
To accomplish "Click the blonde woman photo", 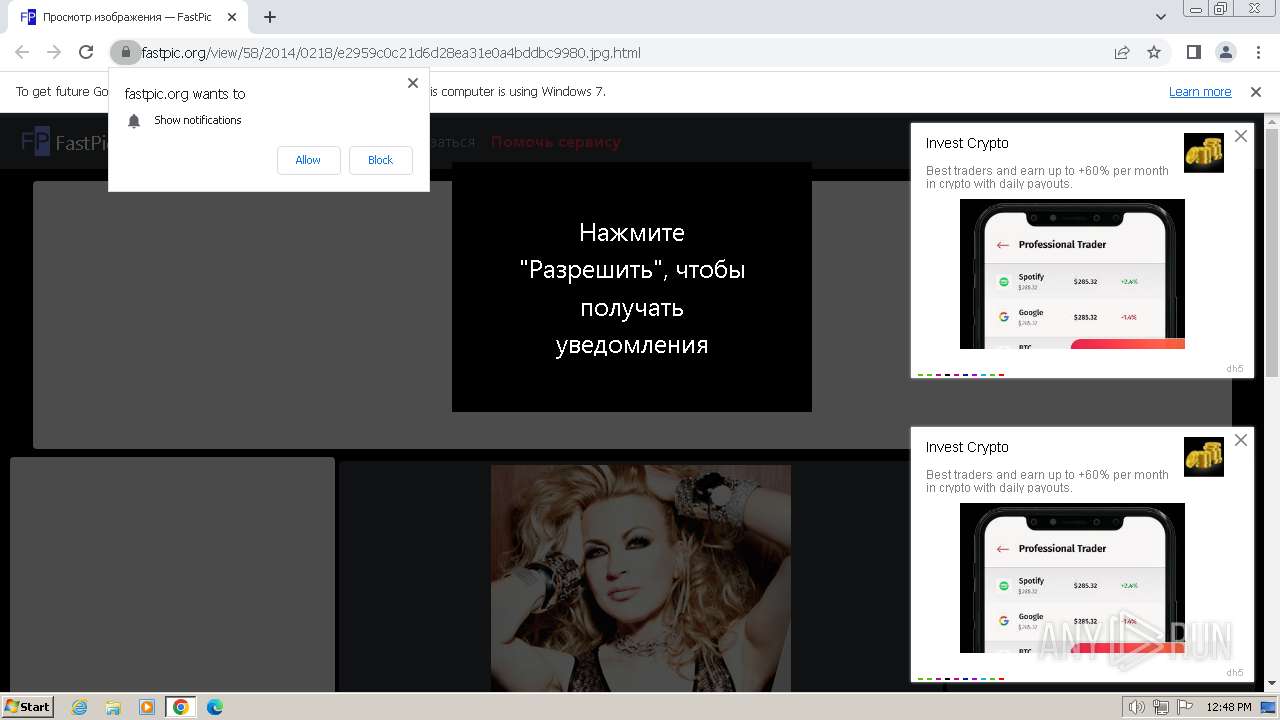I will tap(641, 578).
